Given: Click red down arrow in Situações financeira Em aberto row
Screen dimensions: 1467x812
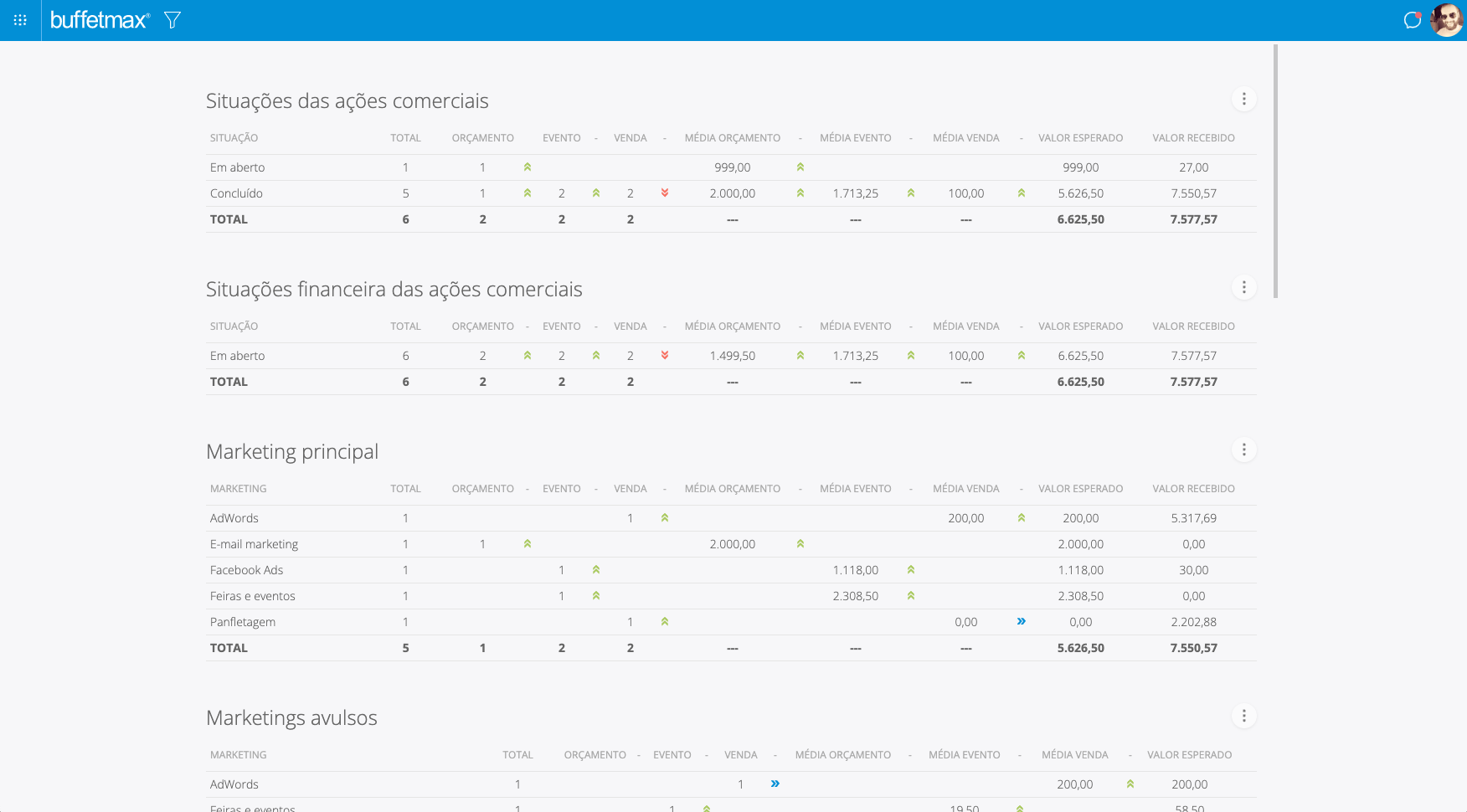Looking at the screenshot, I should [665, 356].
